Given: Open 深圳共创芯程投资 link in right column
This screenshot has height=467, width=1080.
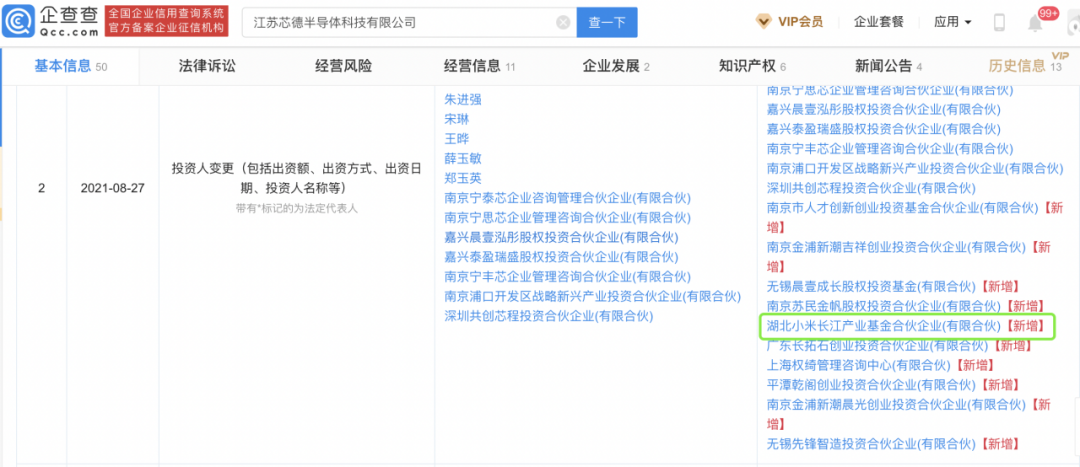Looking at the screenshot, I should pos(871,187).
